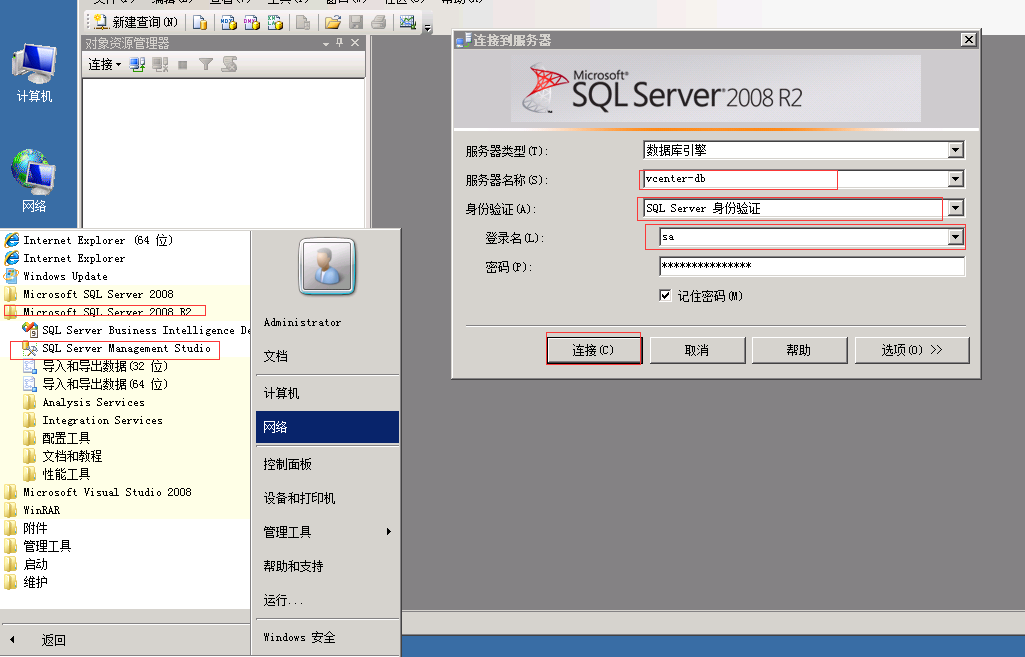Click the filter funnel icon in Object Explorer
Image resolution: width=1025 pixels, height=657 pixels.
pos(206,64)
